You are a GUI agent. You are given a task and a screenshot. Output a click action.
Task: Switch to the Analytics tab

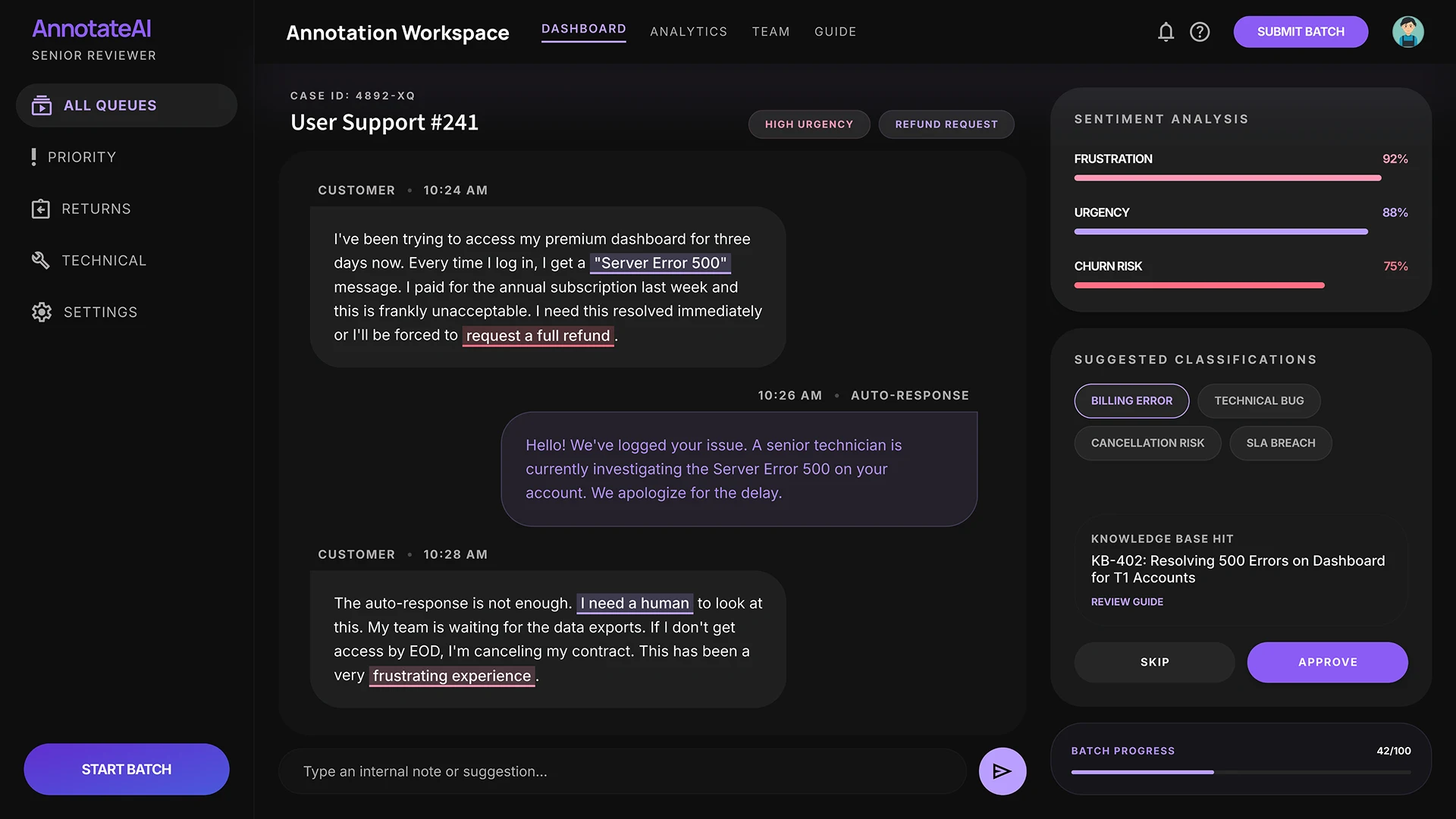coord(688,32)
